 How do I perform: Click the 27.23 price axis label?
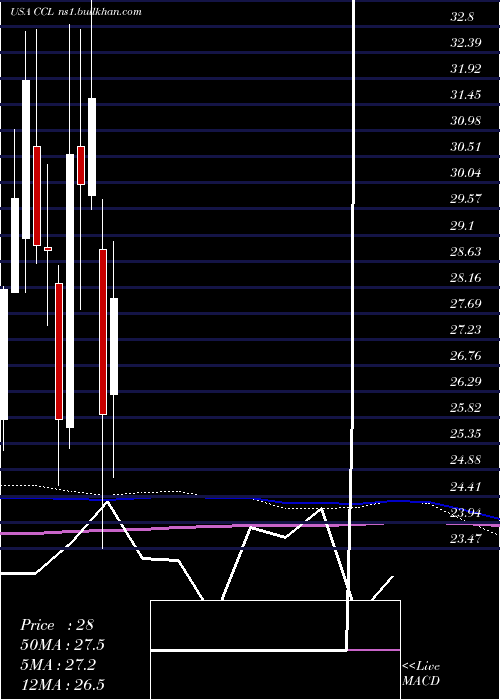pos(466,329)
